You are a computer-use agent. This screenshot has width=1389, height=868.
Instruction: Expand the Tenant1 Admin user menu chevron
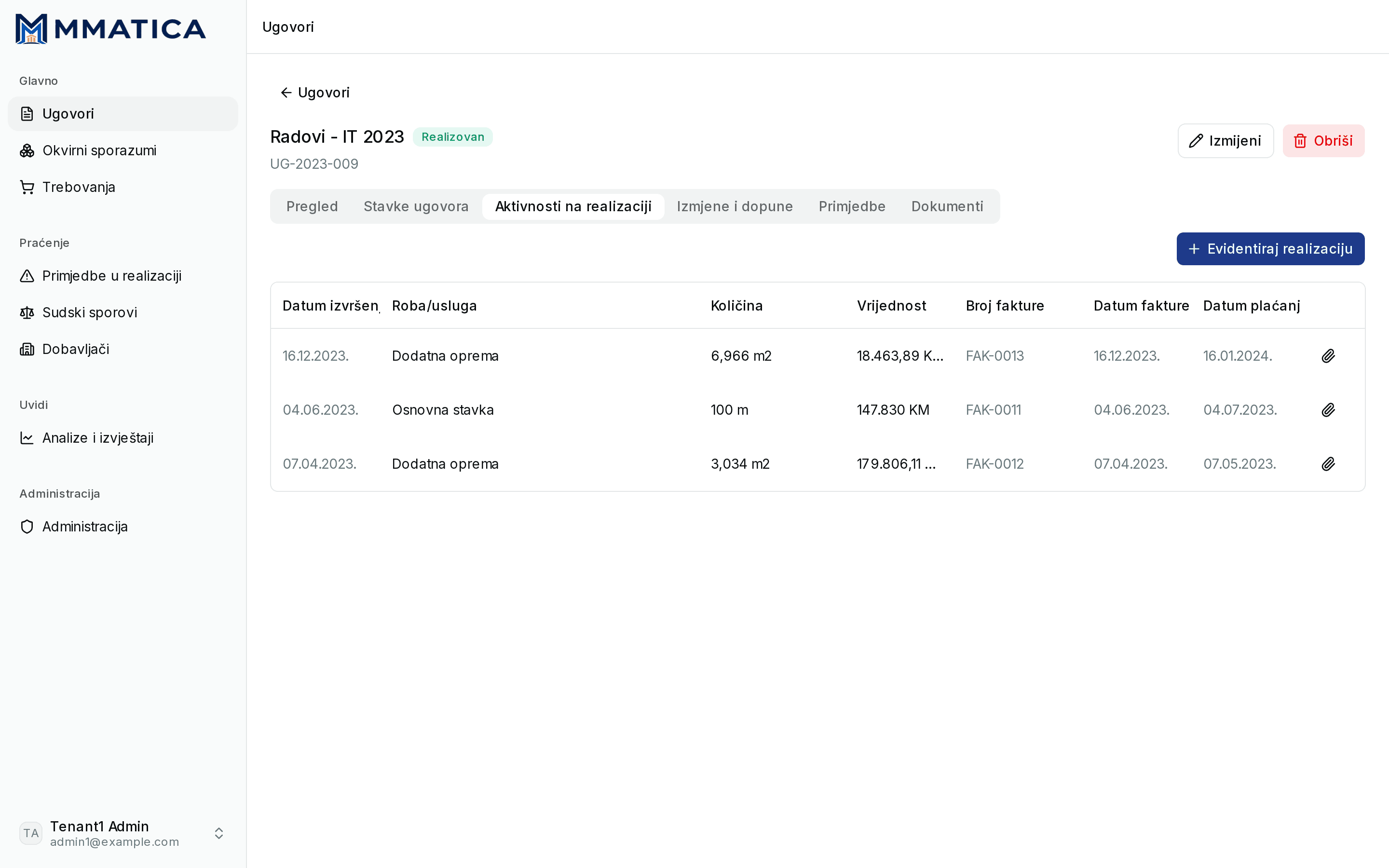coord(218,833)
